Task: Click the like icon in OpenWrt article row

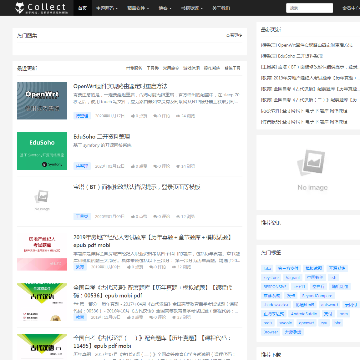Action: (x=133, y=116)
